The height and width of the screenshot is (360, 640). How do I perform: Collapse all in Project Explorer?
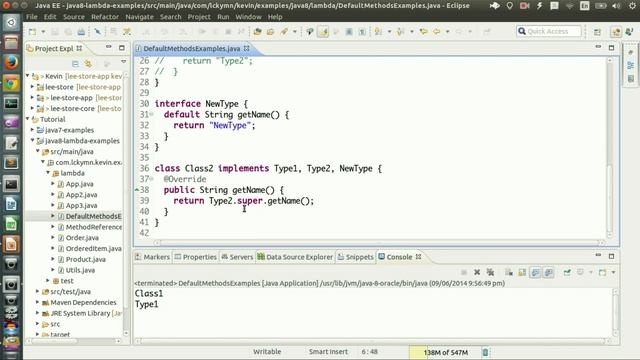pos(75,64)
